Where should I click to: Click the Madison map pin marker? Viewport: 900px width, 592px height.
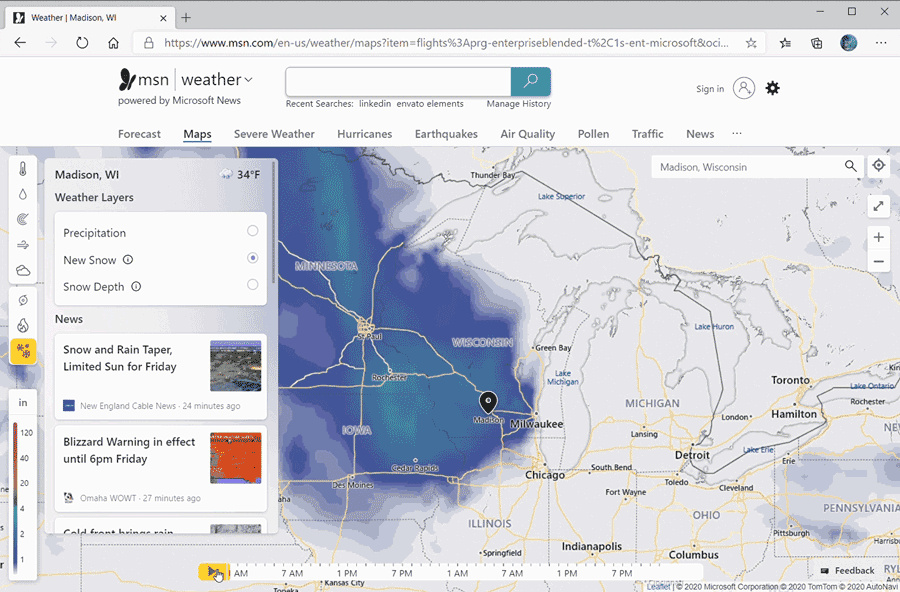coord(488,403)
